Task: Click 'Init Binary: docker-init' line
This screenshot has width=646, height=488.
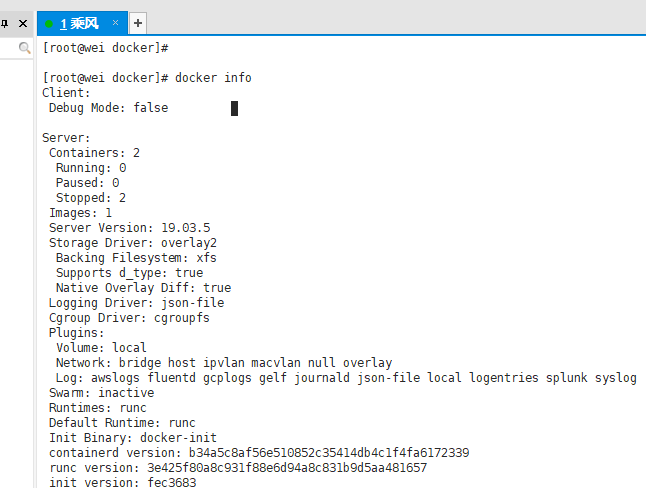Action: [133, 438]
